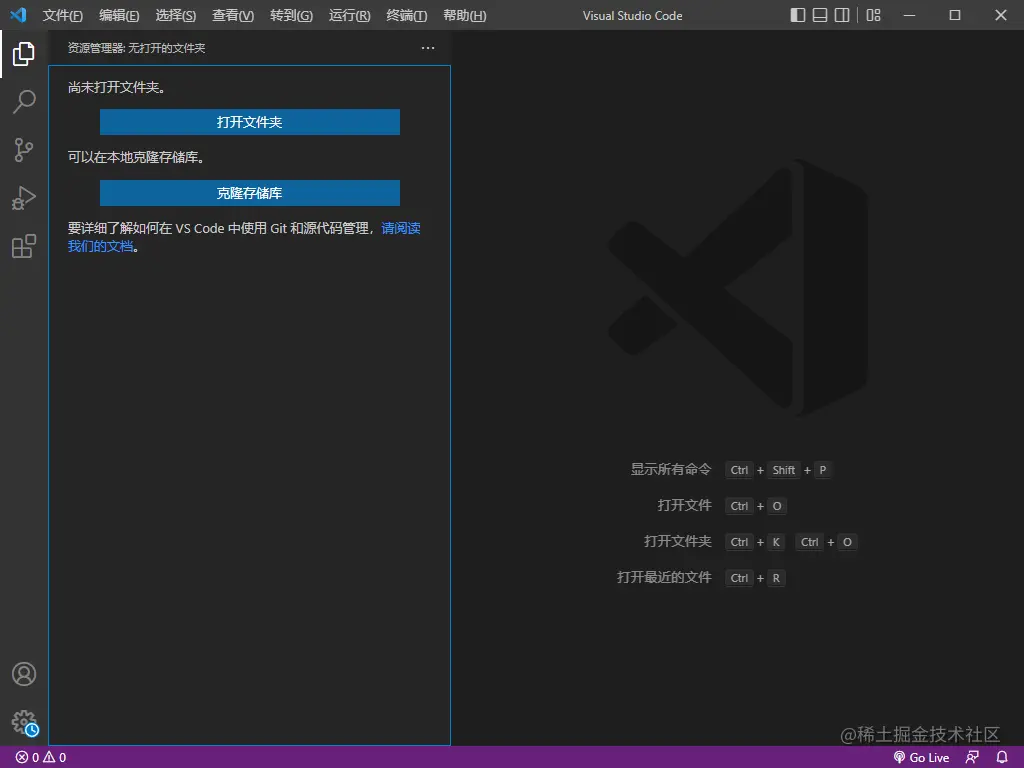Open the Explorer view in activity bar
1024x768 pixels.
[24, 54]
